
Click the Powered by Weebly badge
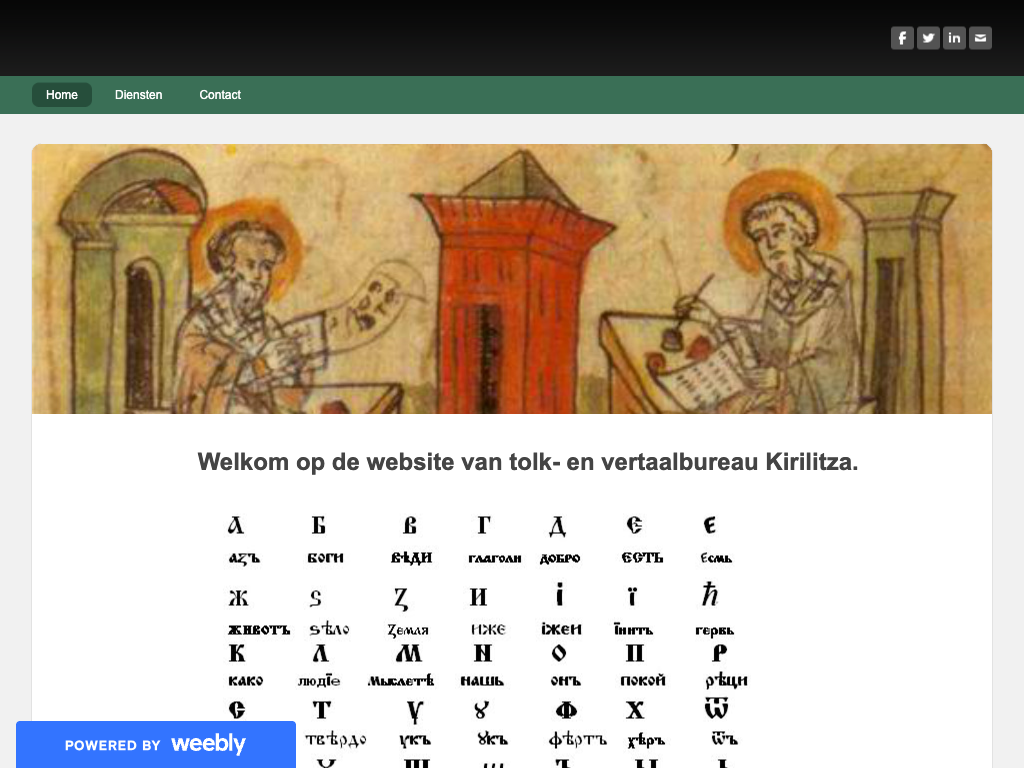point(155,744)
